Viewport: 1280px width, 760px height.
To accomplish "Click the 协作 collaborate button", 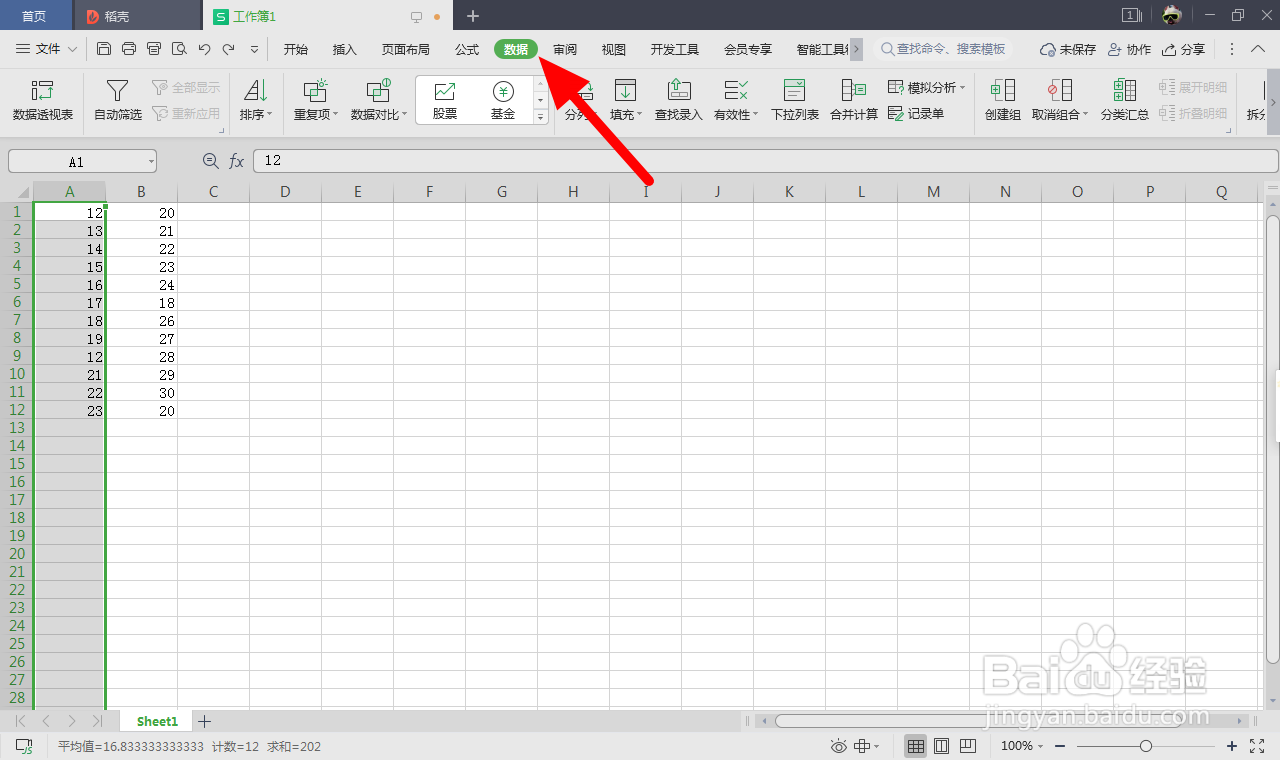I will (x=1130, y=49).
